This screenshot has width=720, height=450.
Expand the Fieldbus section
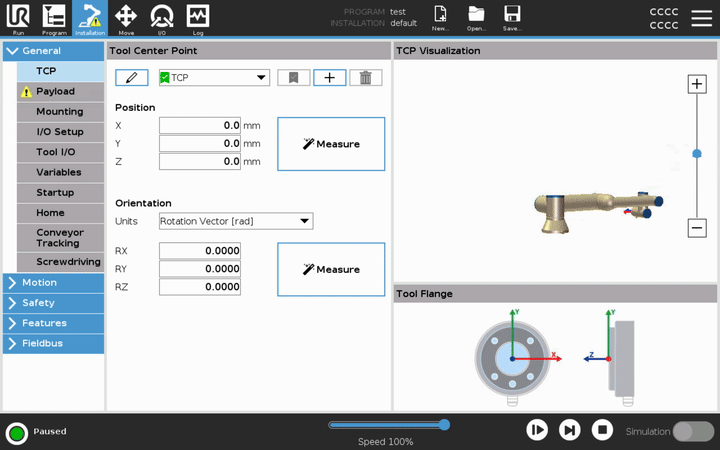click(53, 343)
